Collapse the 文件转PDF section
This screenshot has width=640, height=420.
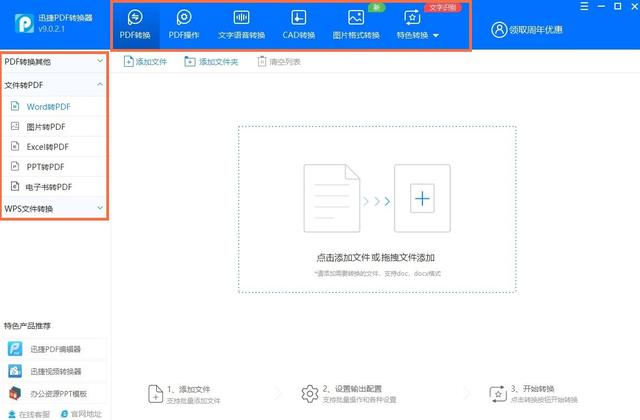pos(54,85)
